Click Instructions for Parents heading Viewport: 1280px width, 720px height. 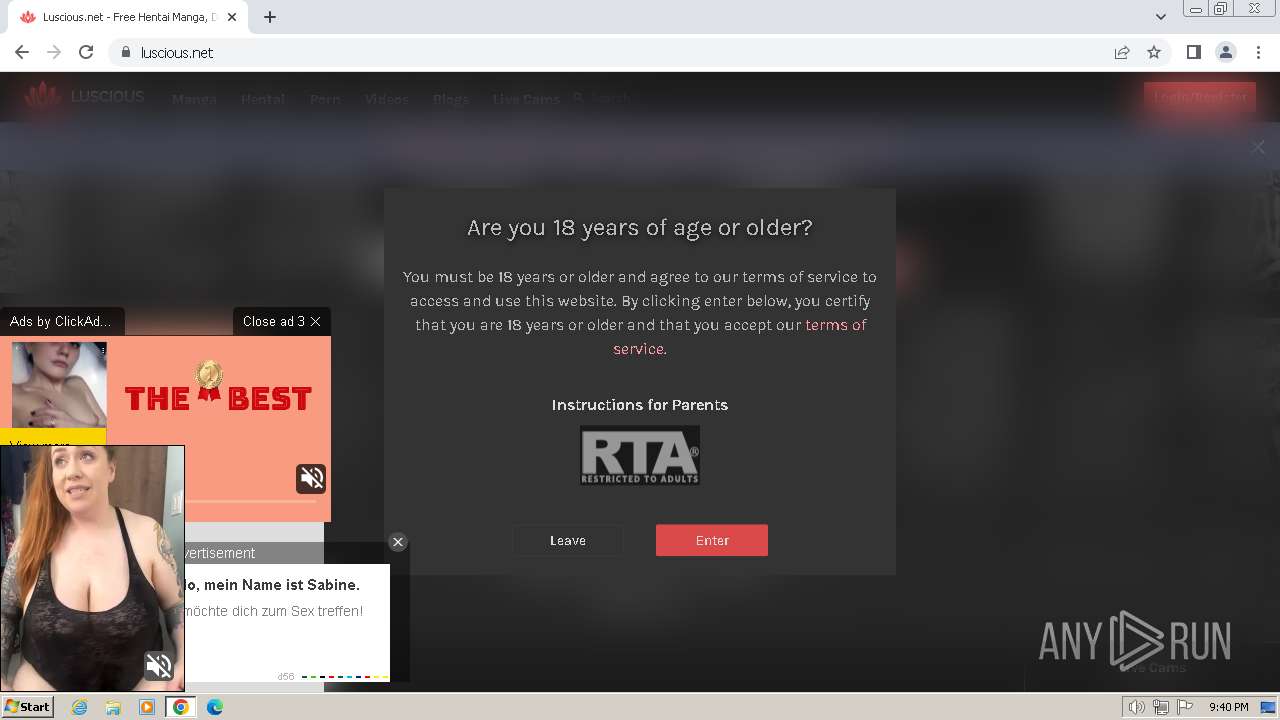640,405
